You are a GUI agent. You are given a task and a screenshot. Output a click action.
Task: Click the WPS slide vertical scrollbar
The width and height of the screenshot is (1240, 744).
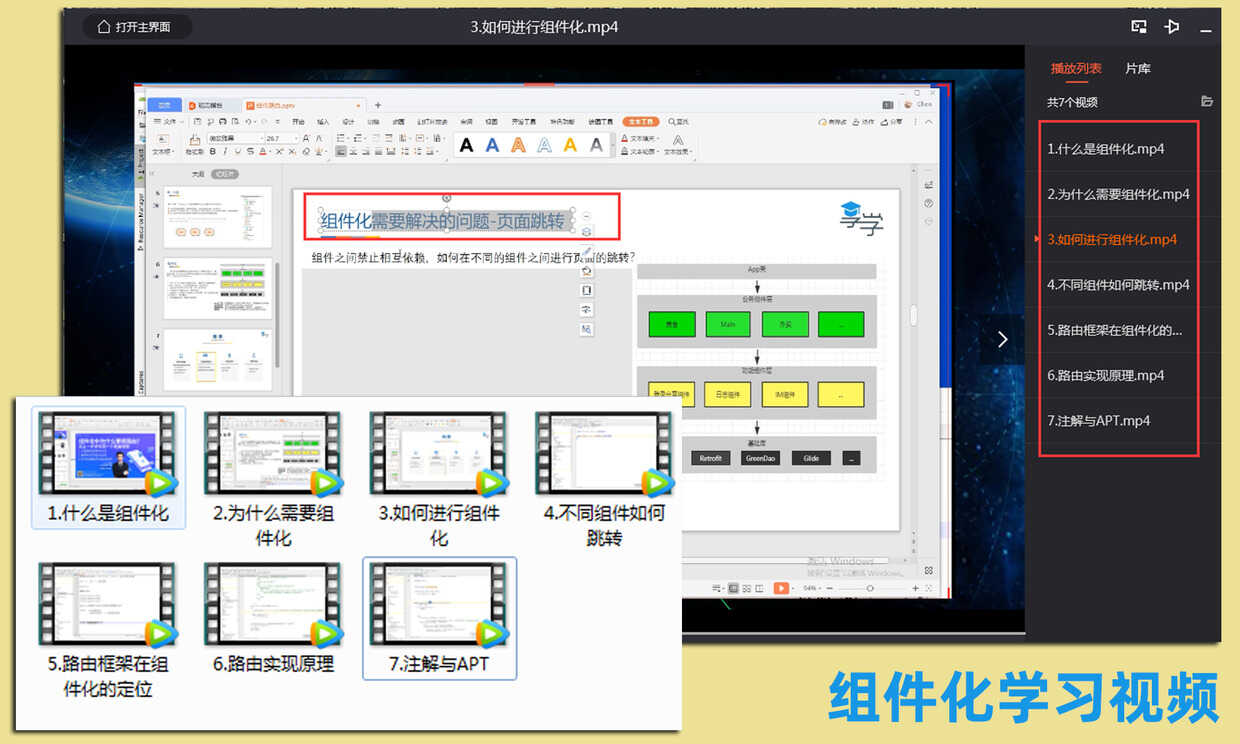[x=912, y=315]
